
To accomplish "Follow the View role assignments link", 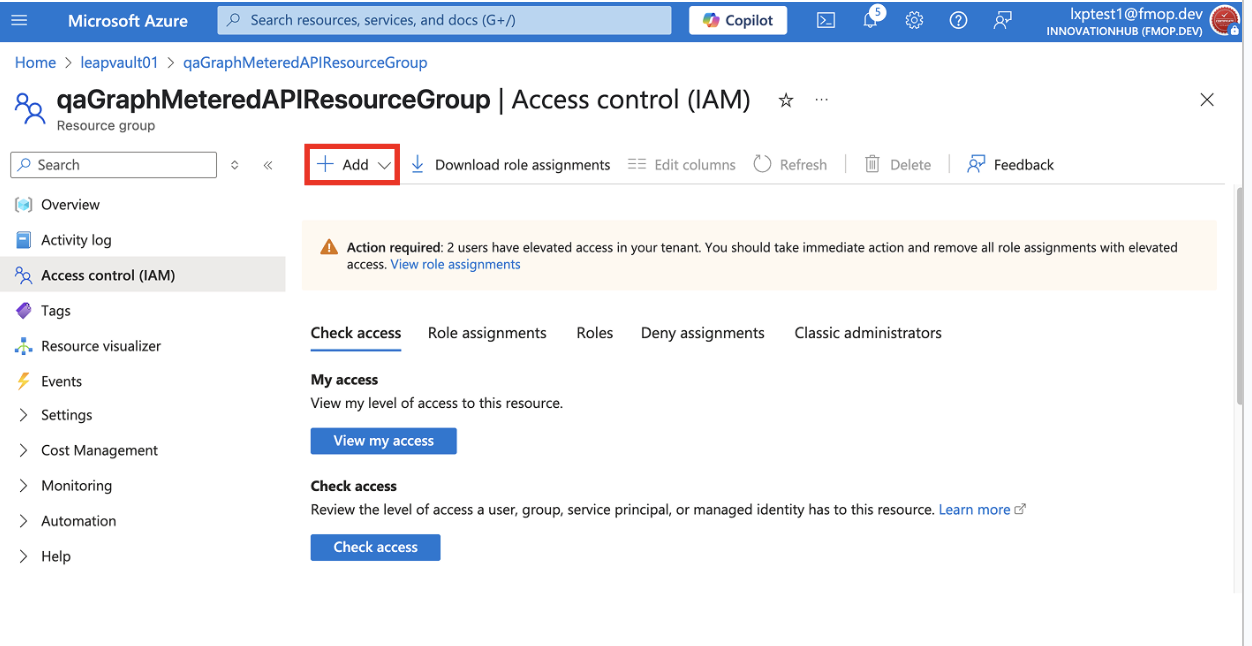I will pos(455,265).
